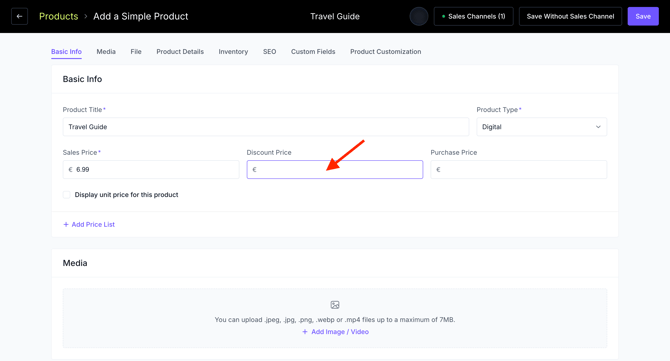The image size is (670, 361).
Task: Click the Media section heading
Action: click(75, 263)
